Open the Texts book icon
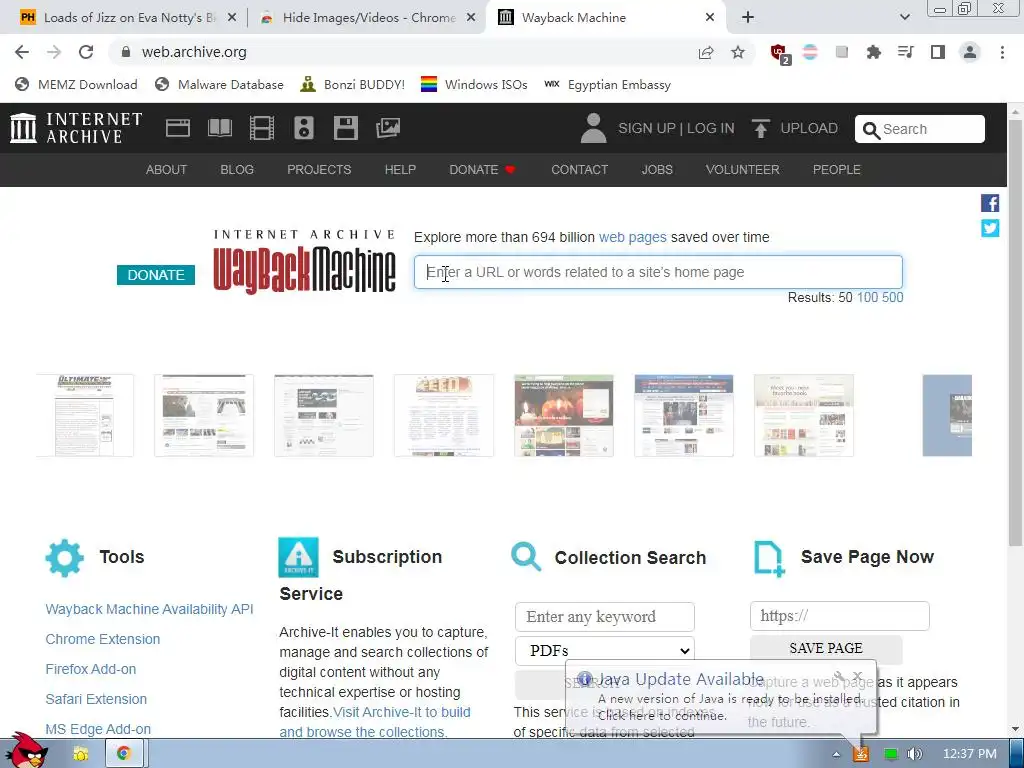 [220, 128]
